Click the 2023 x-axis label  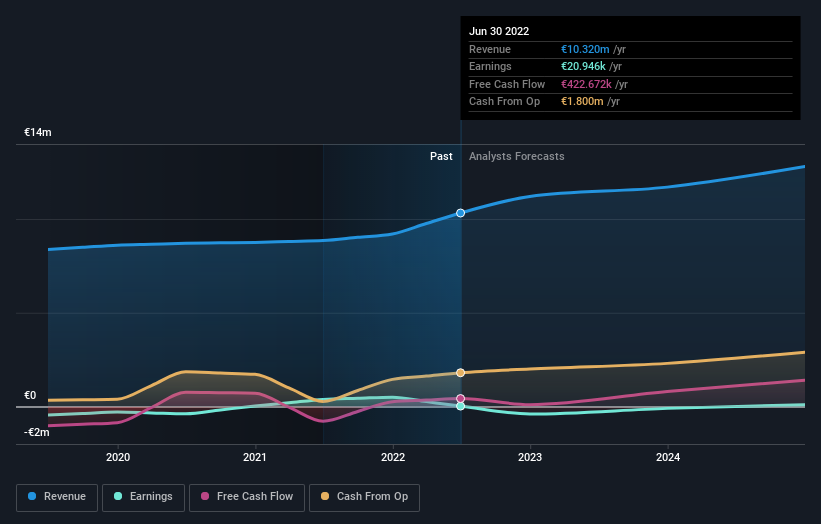(x=530, y=457)
